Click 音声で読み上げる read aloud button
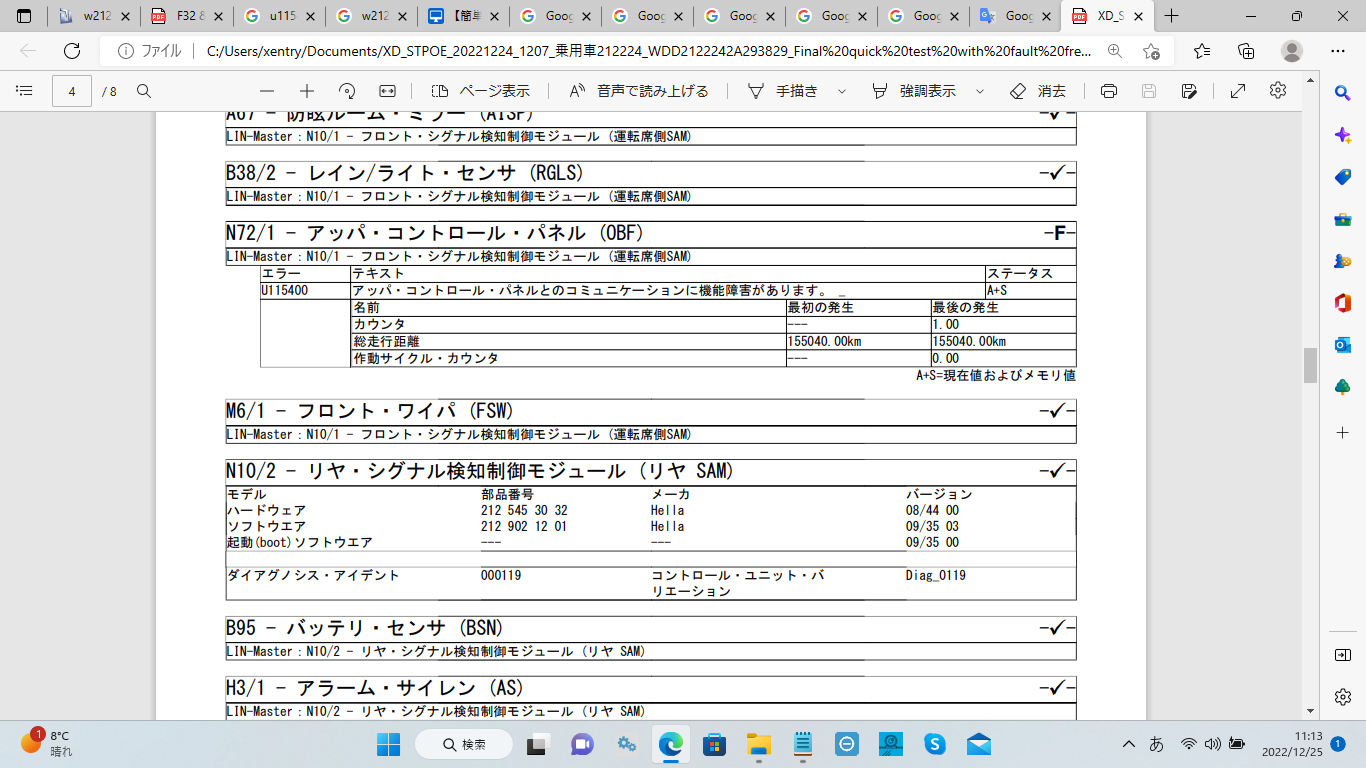This screenshot has height=768, width=1366. point(639,91)
